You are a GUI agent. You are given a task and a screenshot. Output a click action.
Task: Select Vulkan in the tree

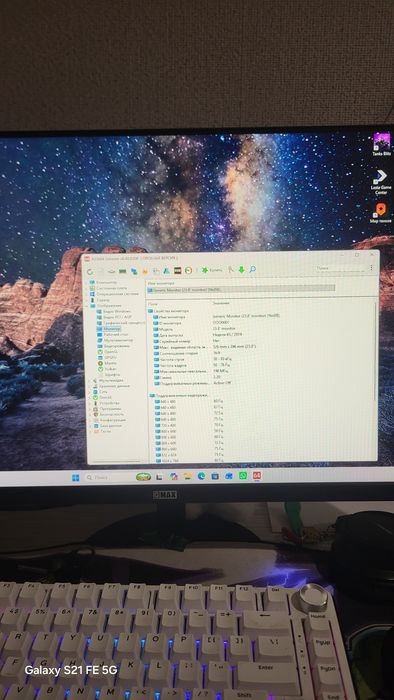click(108, 369)
